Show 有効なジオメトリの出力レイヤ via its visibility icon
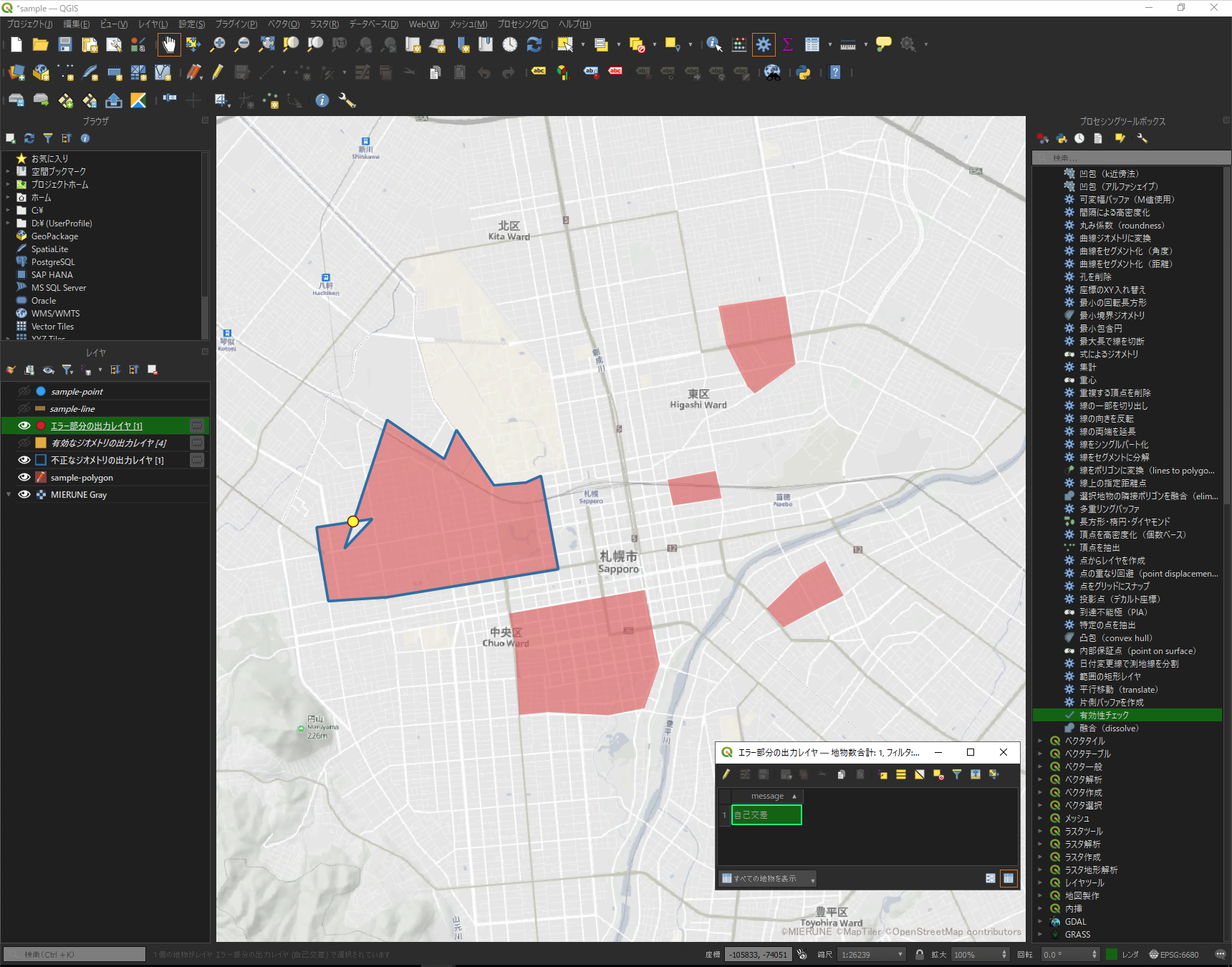Image resolution: width=1232 pixels, height=967 pixels. pyautogui.click(x=24, y=443)
